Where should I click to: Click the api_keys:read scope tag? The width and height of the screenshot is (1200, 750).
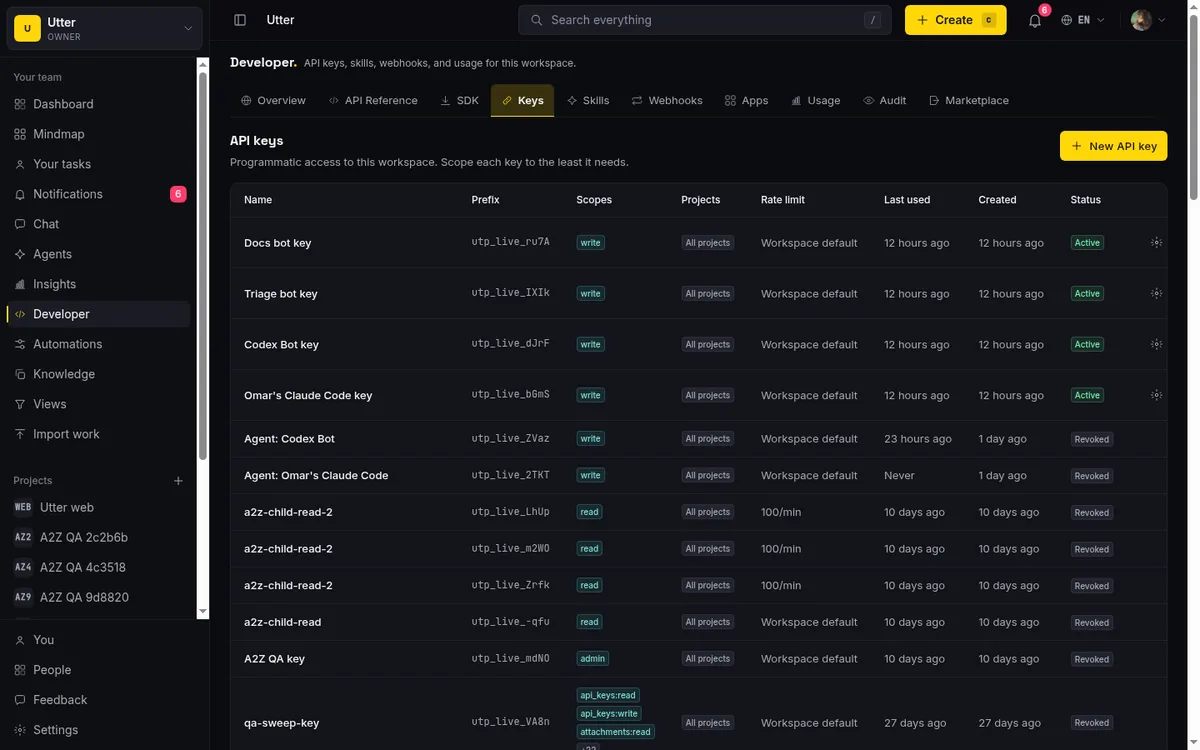tap(608, 695)
